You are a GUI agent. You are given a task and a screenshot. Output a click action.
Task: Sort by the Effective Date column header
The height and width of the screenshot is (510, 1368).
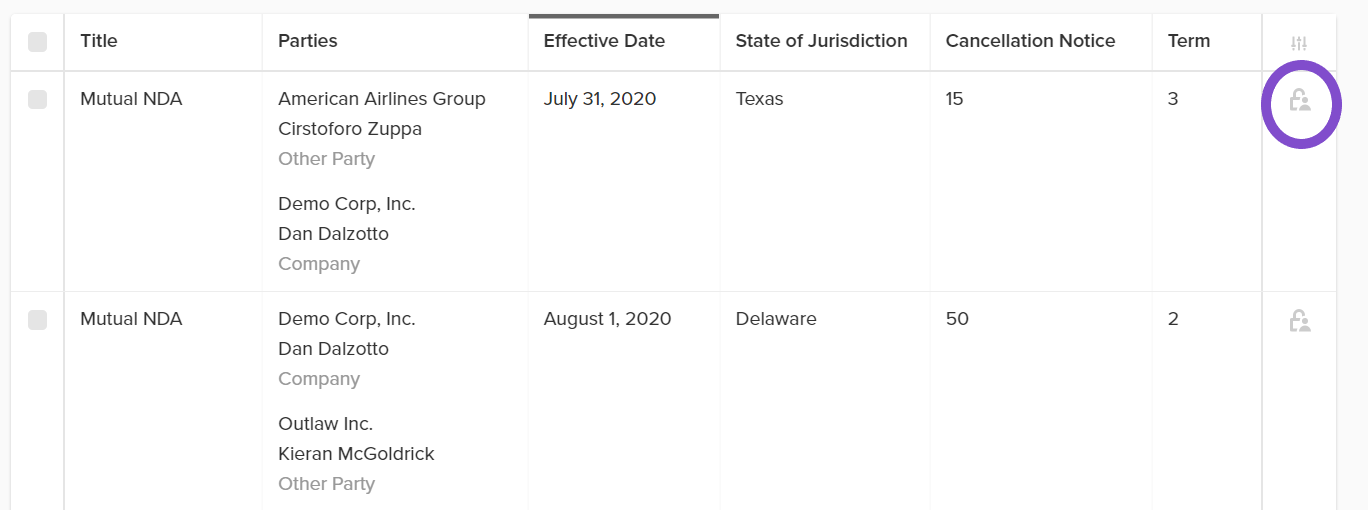[604, 41]
